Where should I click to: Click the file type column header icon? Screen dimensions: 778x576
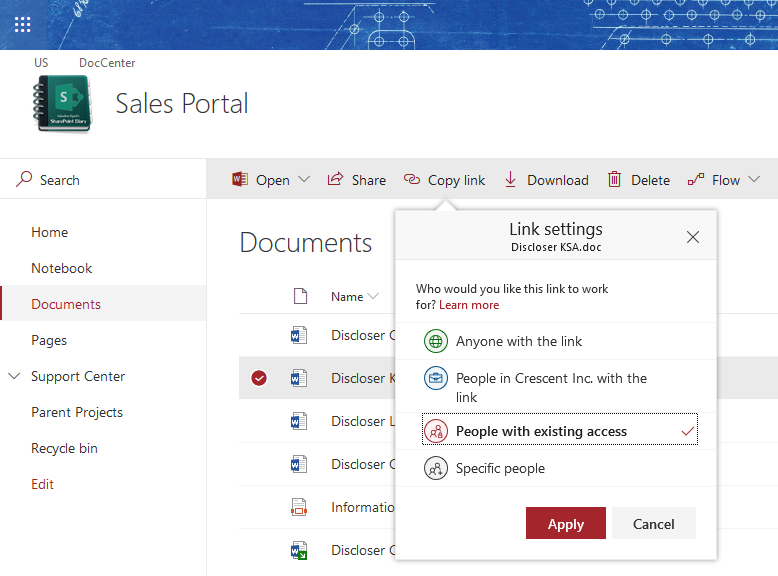[300, 296]
